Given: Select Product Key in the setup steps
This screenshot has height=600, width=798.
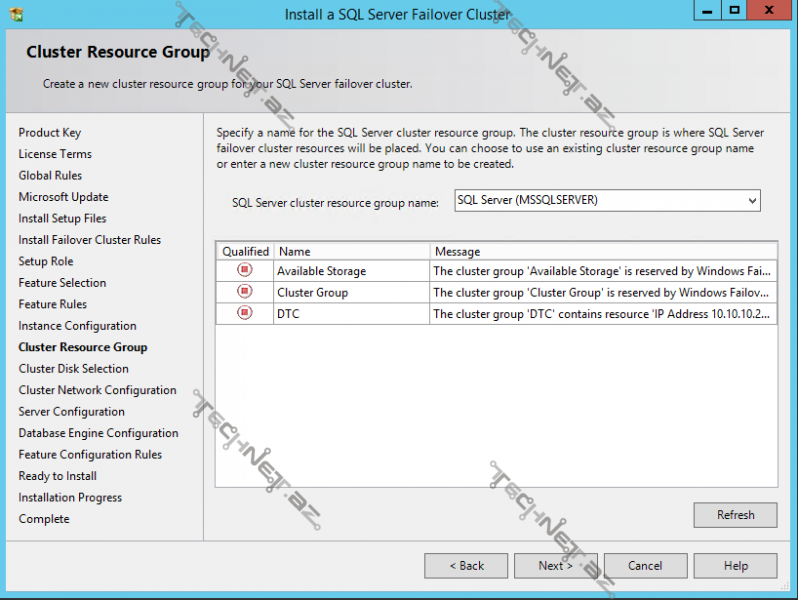Looking at the screenshot, I should point(50,133).
